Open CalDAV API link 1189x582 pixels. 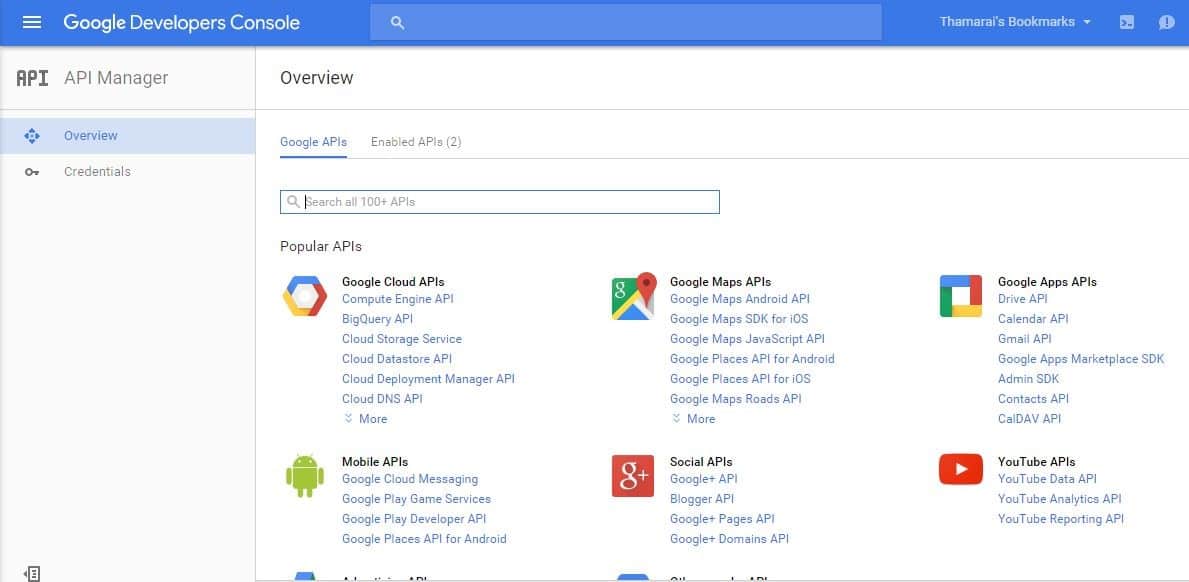[1030, 418]
